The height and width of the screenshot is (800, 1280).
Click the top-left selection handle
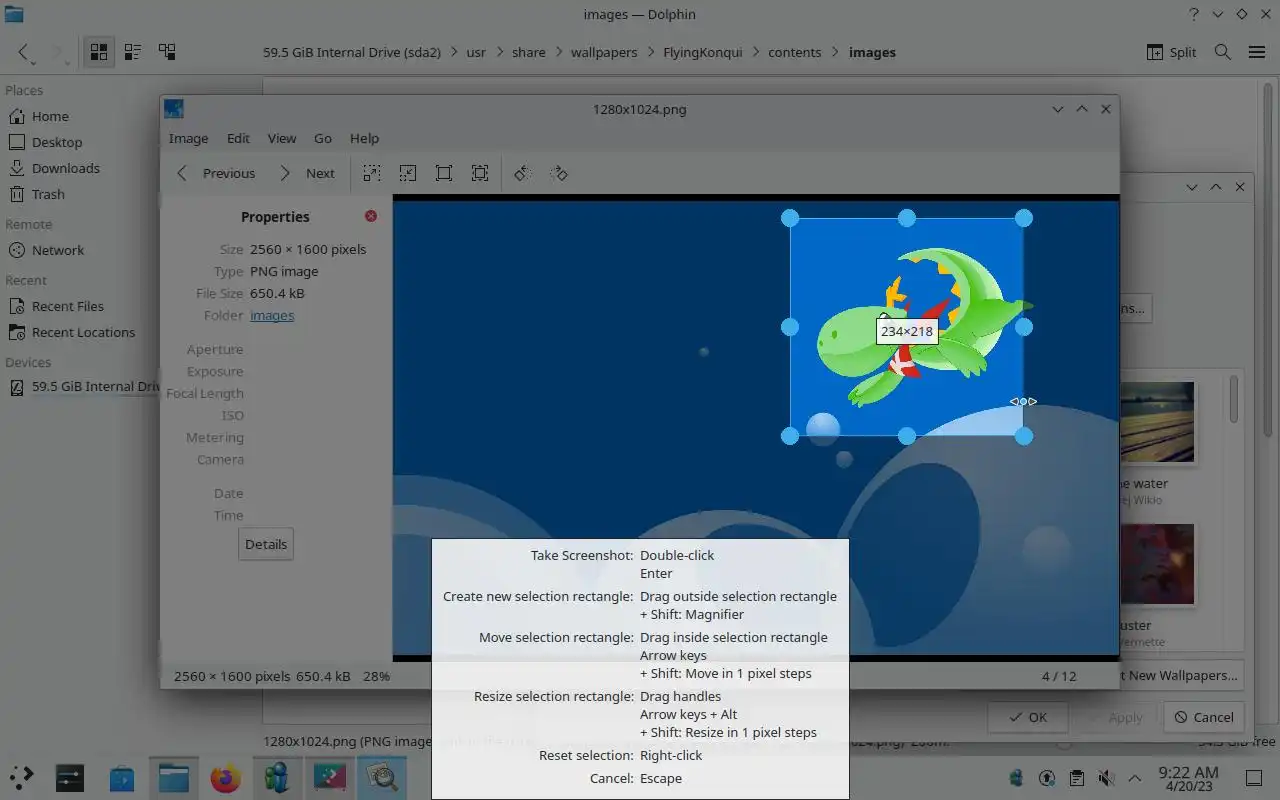pyautogui.click(x=789, y=217)
